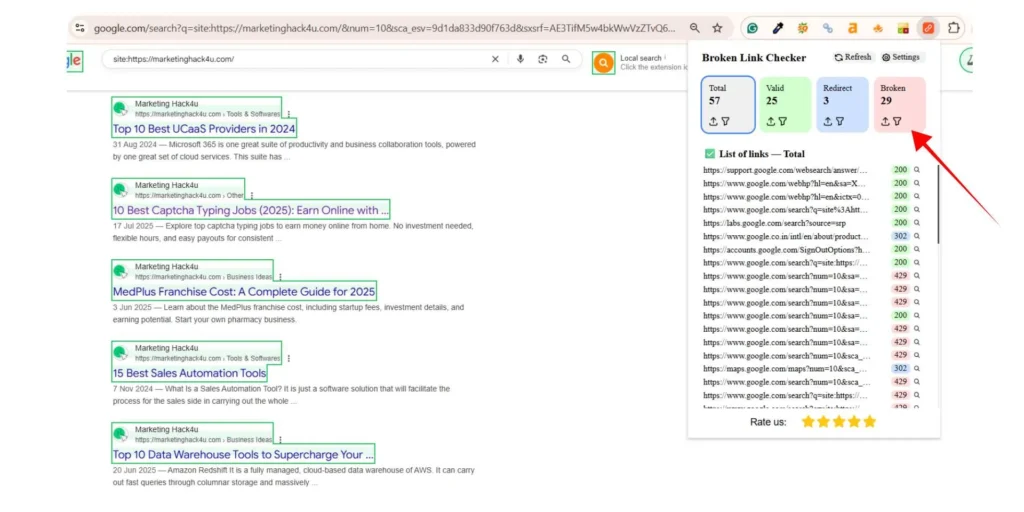Rate with the fifth star

[869, 422]
